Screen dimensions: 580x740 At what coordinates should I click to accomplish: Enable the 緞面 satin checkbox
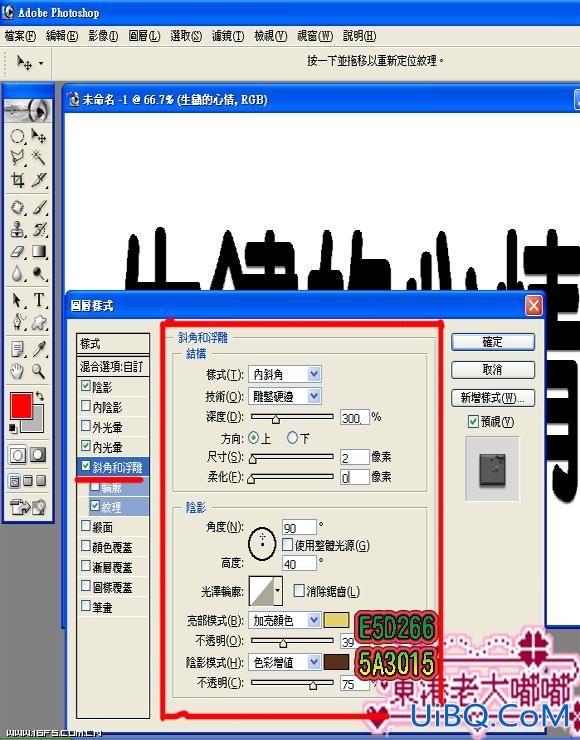(85, 526)
